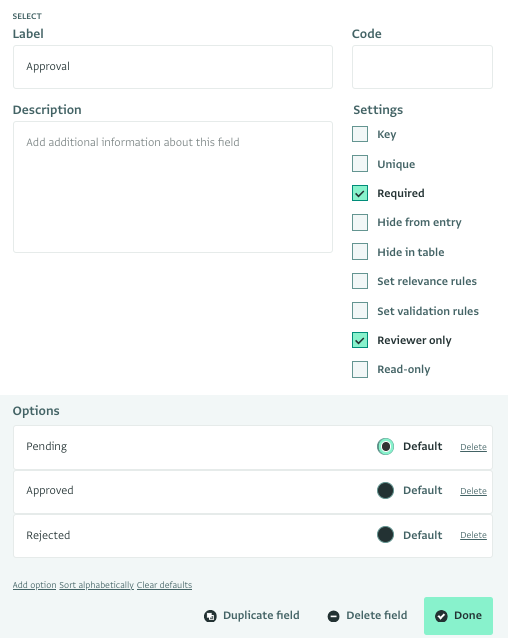This screenshot has height=638, width=508.
Task: Click Add option link
Action: coord(35,585)
